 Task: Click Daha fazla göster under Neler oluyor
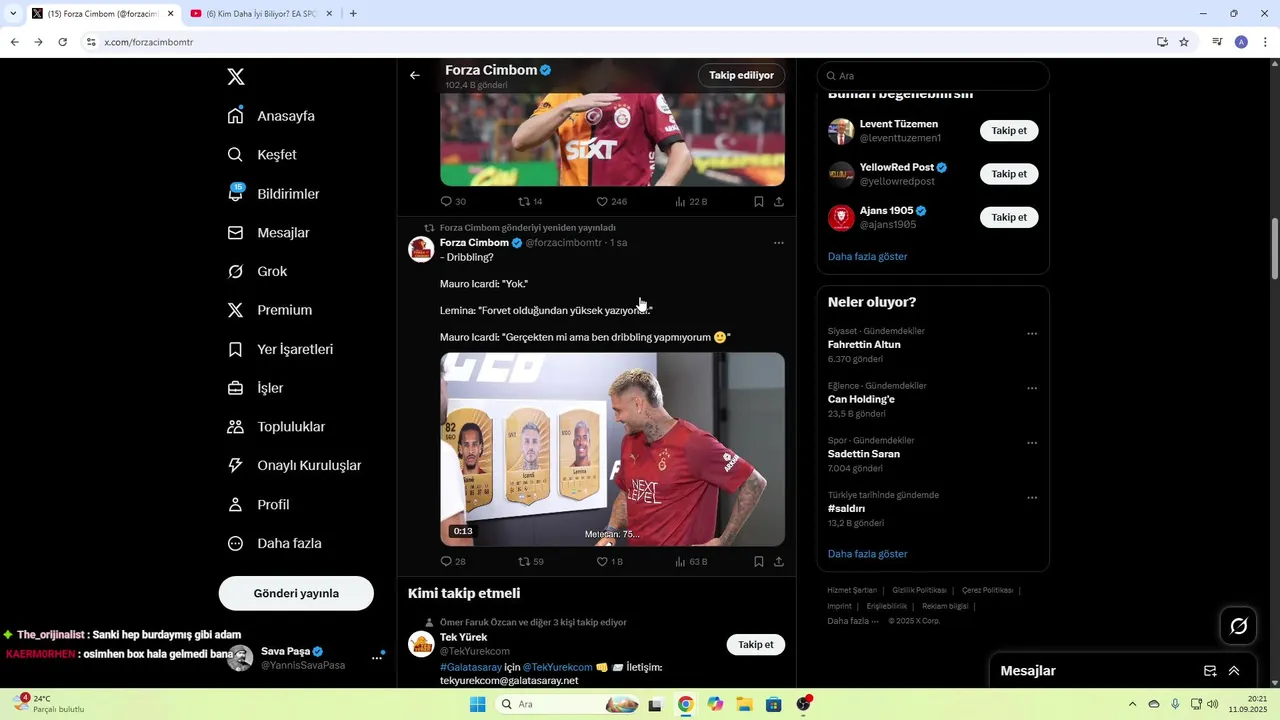click(868, 554)
